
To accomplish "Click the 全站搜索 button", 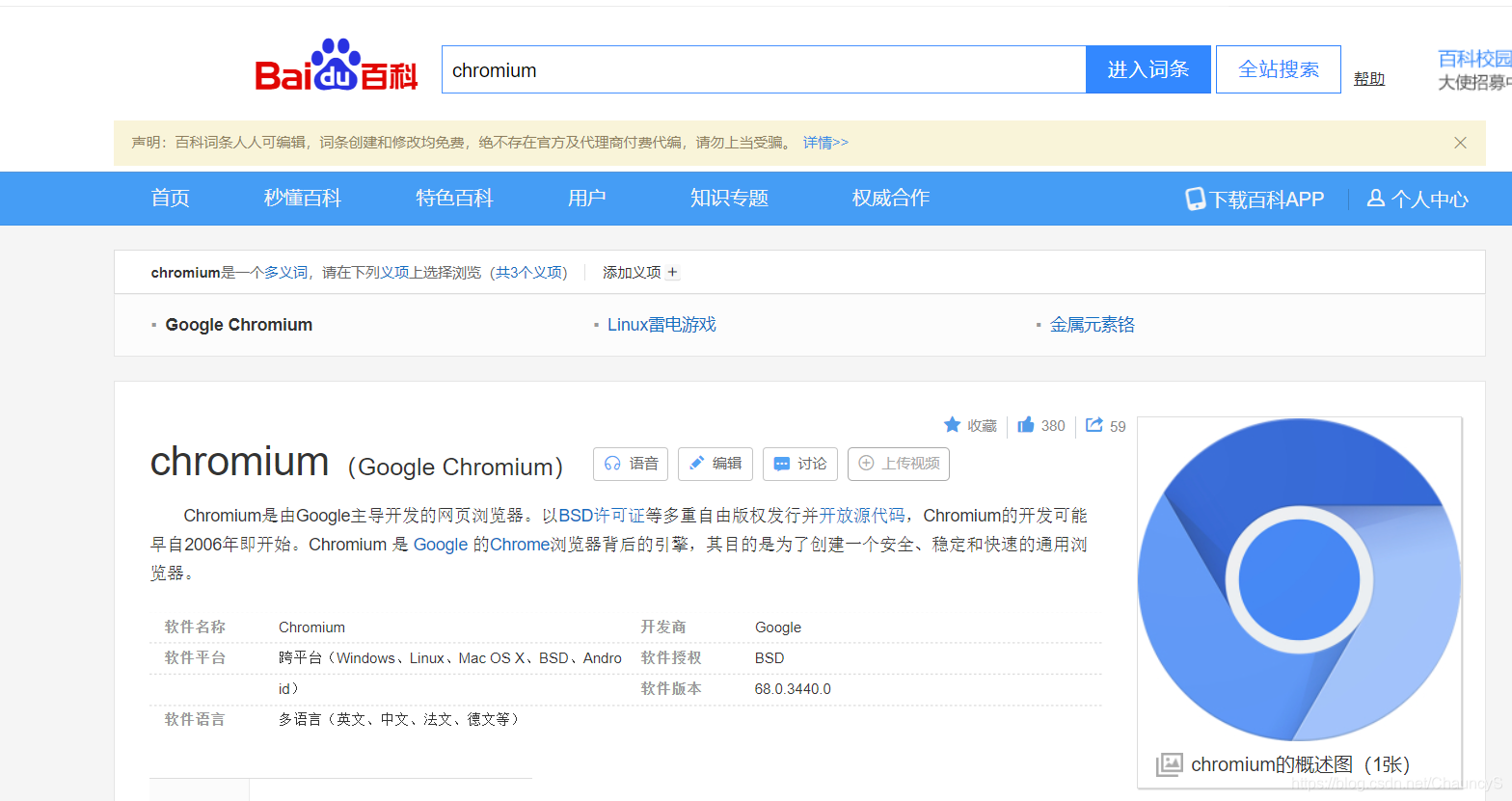I will 1279,69.
